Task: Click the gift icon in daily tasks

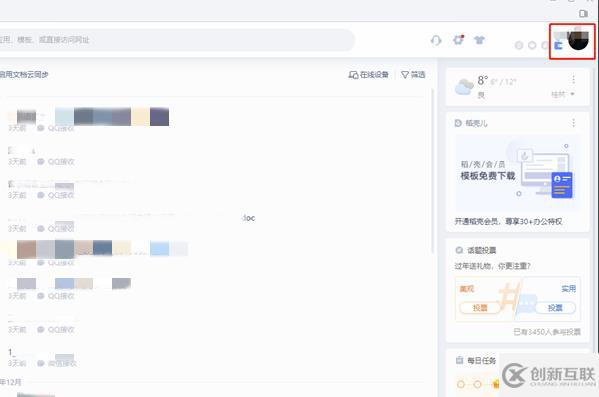Action: [x=496, y=384]
